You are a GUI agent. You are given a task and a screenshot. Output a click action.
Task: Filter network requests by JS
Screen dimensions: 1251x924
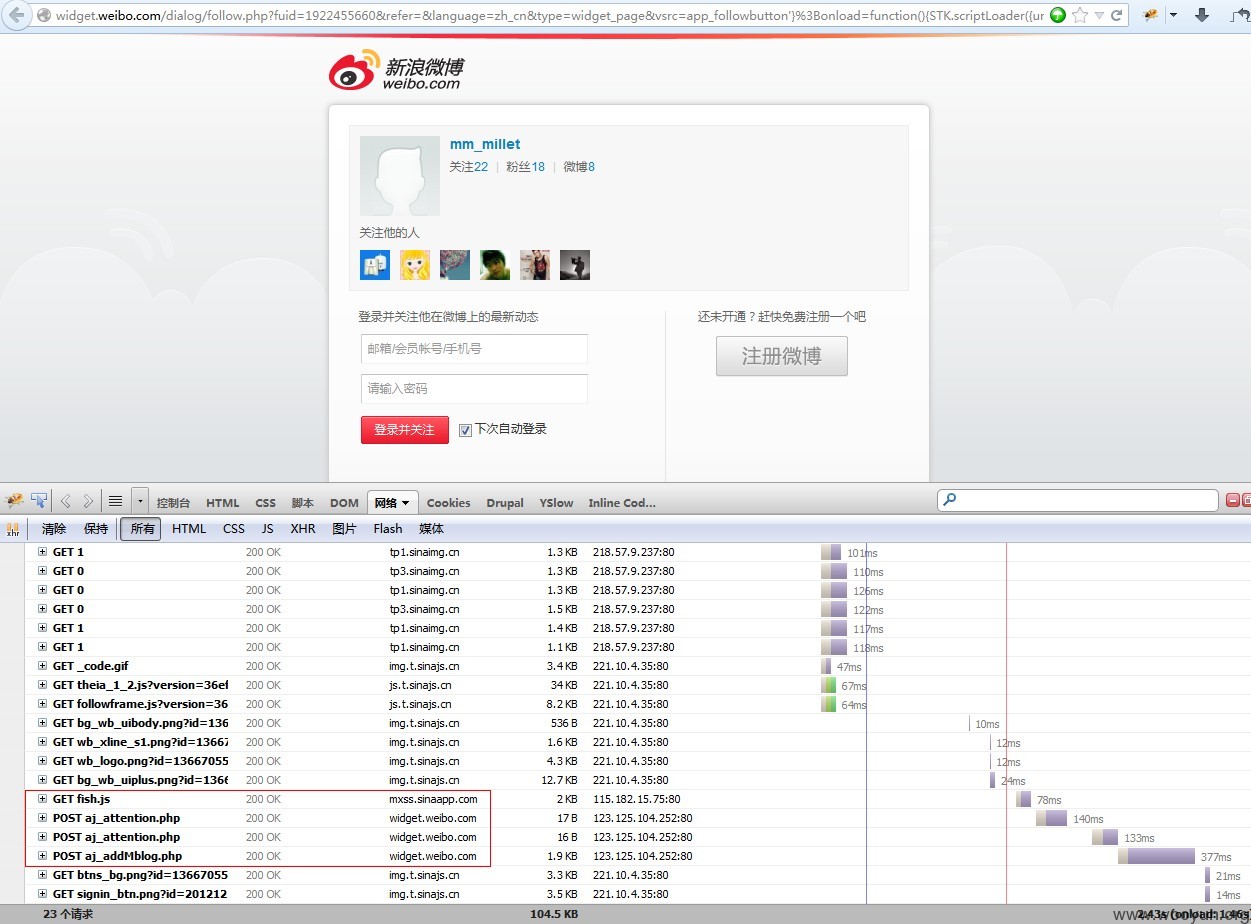click(267, 529)
